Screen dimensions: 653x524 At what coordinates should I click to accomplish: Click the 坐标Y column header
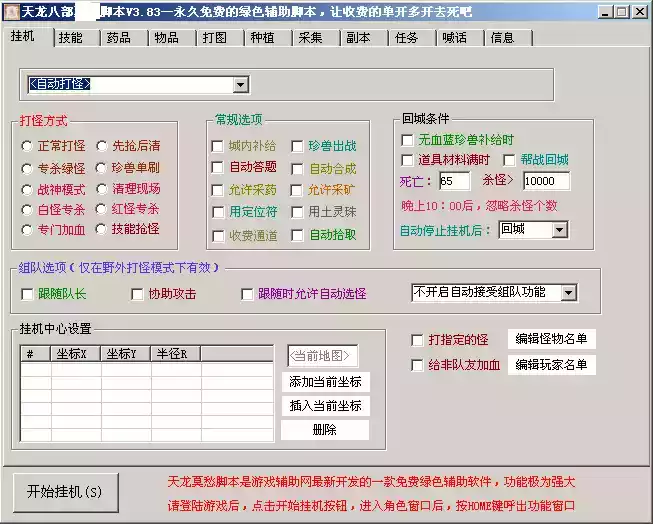pyautogui.click(x=126, y=354)
